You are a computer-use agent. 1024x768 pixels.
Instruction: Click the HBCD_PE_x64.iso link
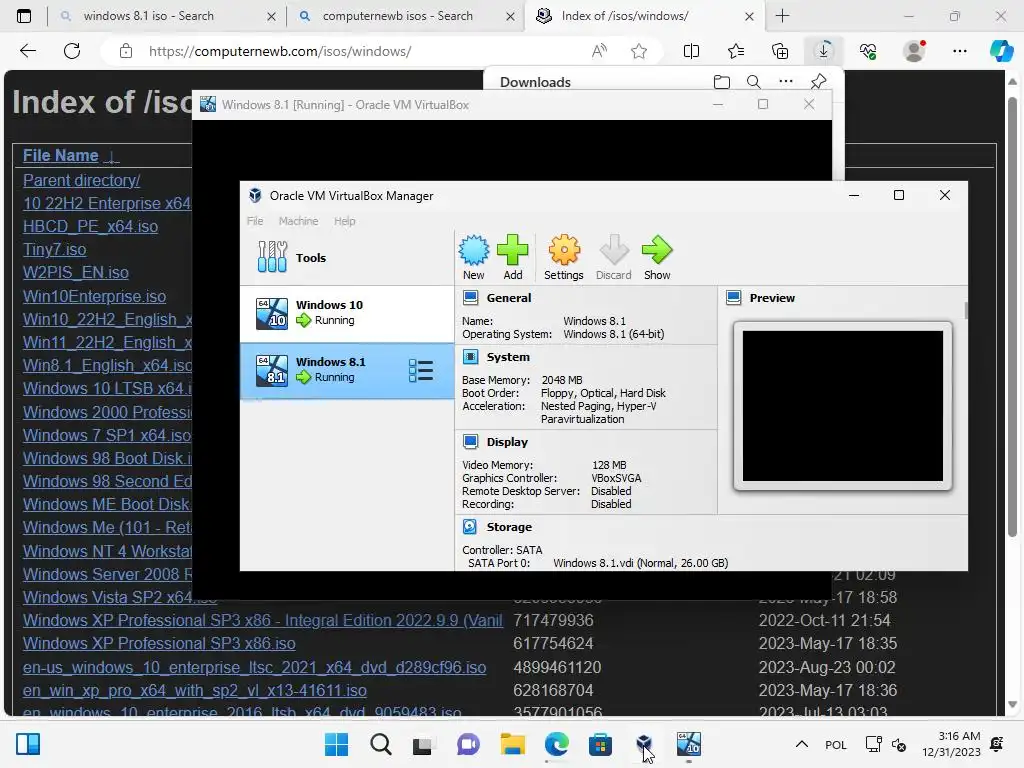[90, 227]
